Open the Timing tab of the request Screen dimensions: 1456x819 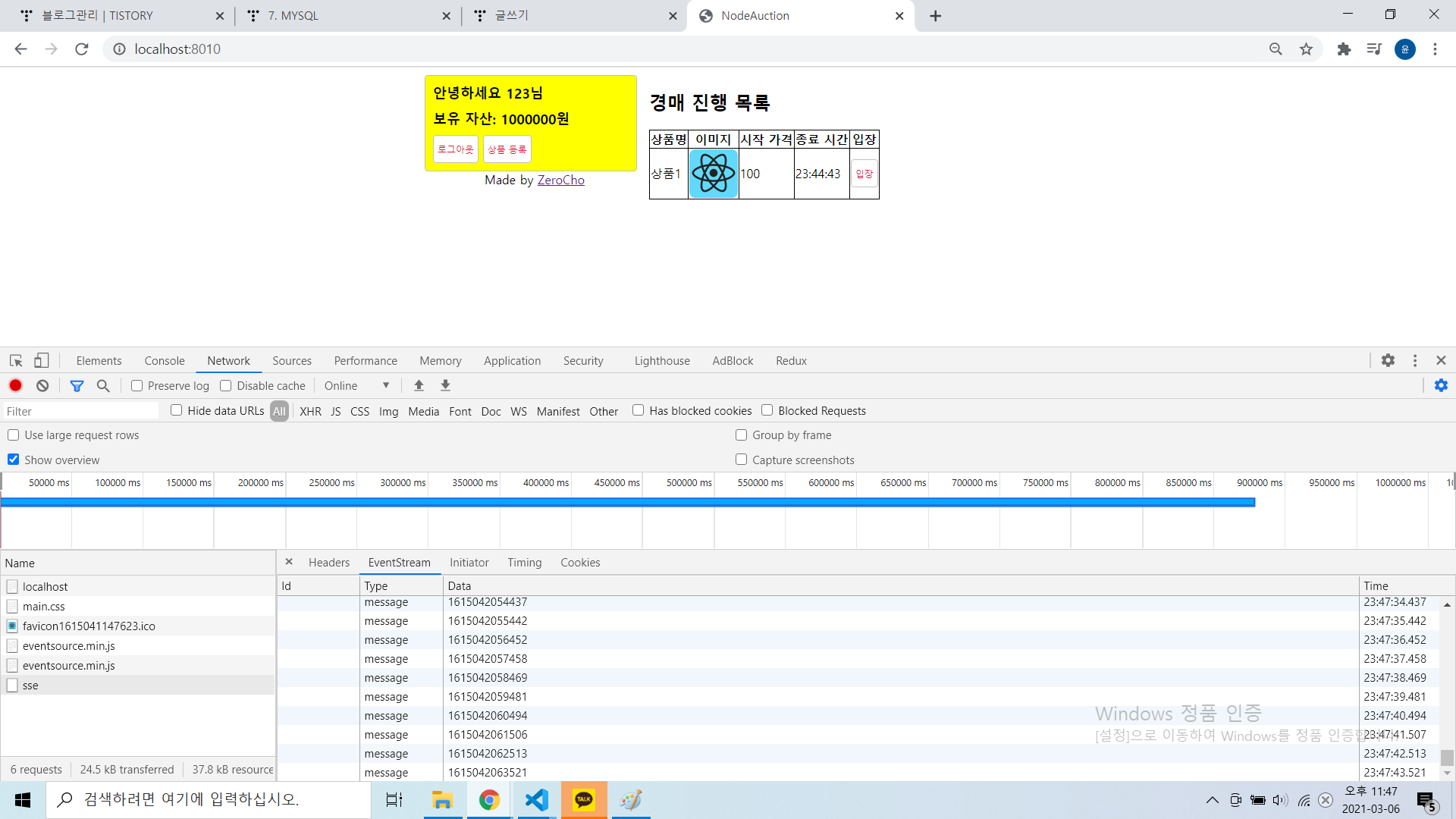pos(524,563)
